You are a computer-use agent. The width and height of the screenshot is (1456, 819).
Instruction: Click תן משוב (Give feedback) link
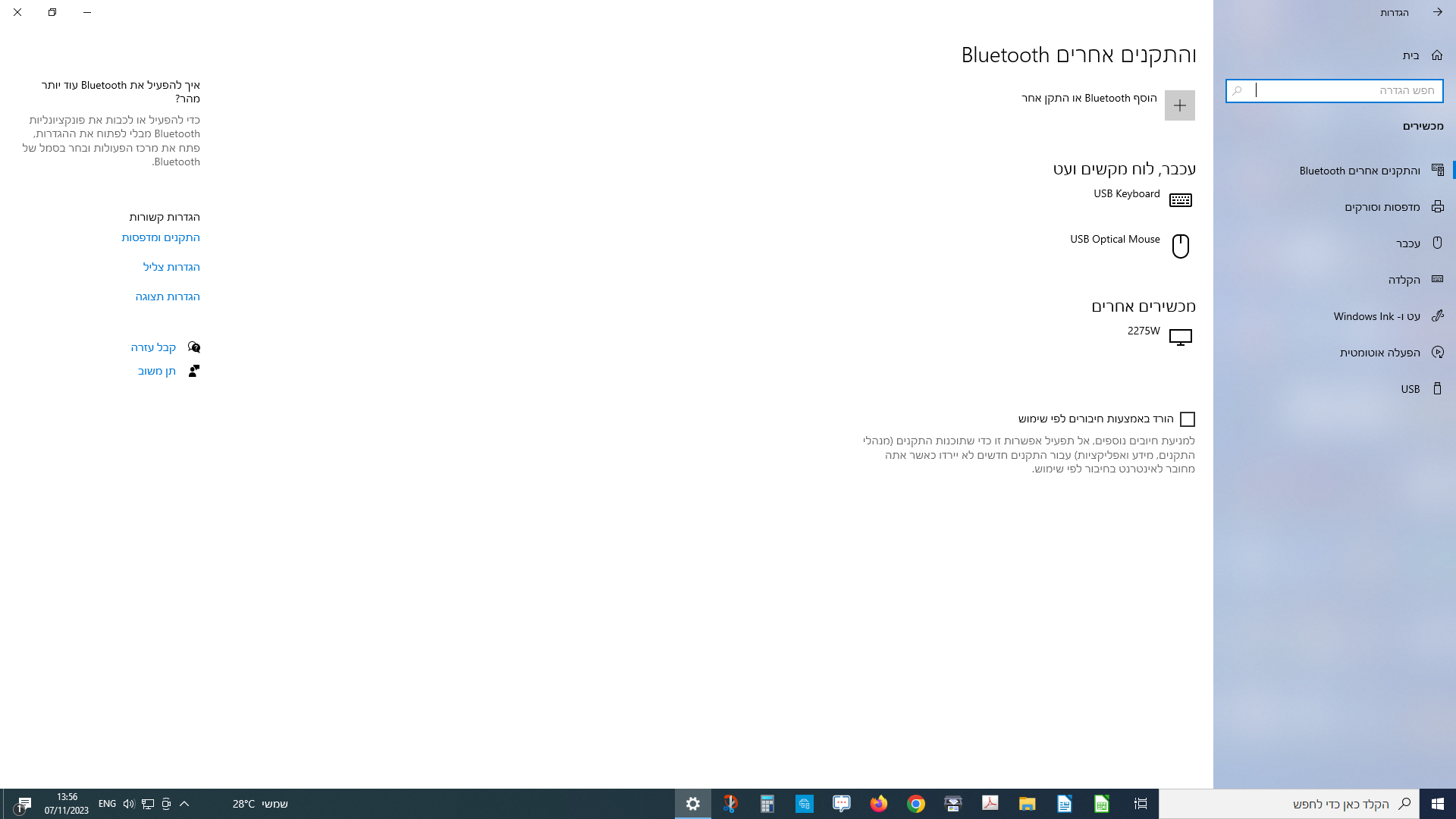pos(155,371)
